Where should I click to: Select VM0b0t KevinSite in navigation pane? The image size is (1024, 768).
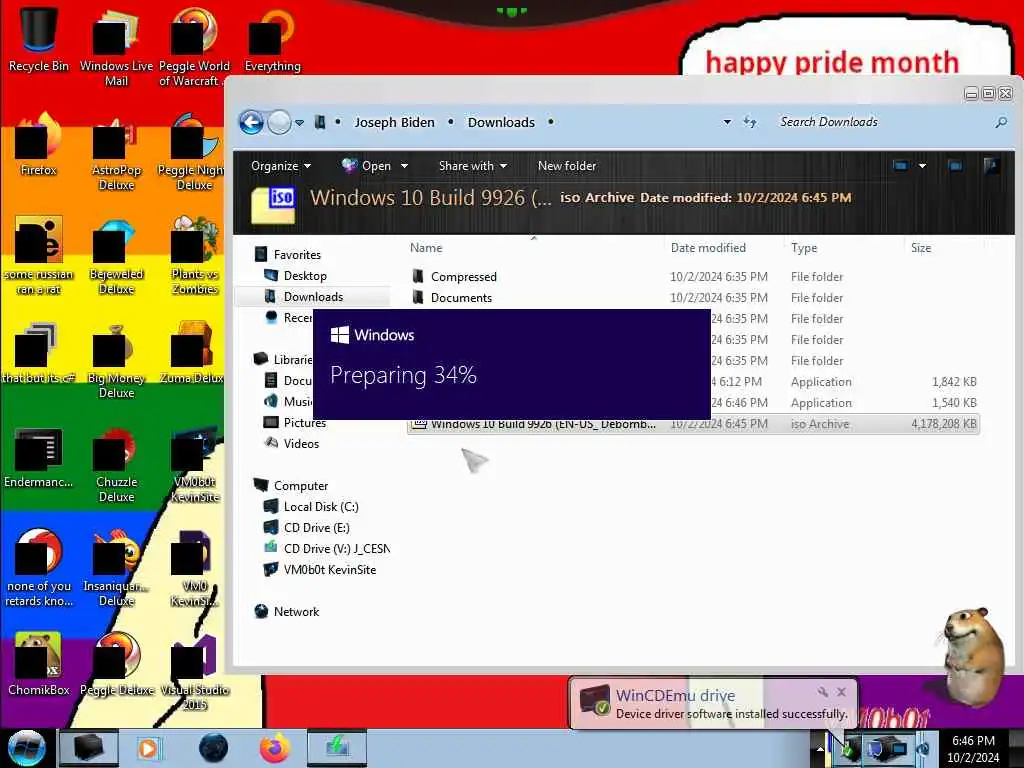point(320,569)
